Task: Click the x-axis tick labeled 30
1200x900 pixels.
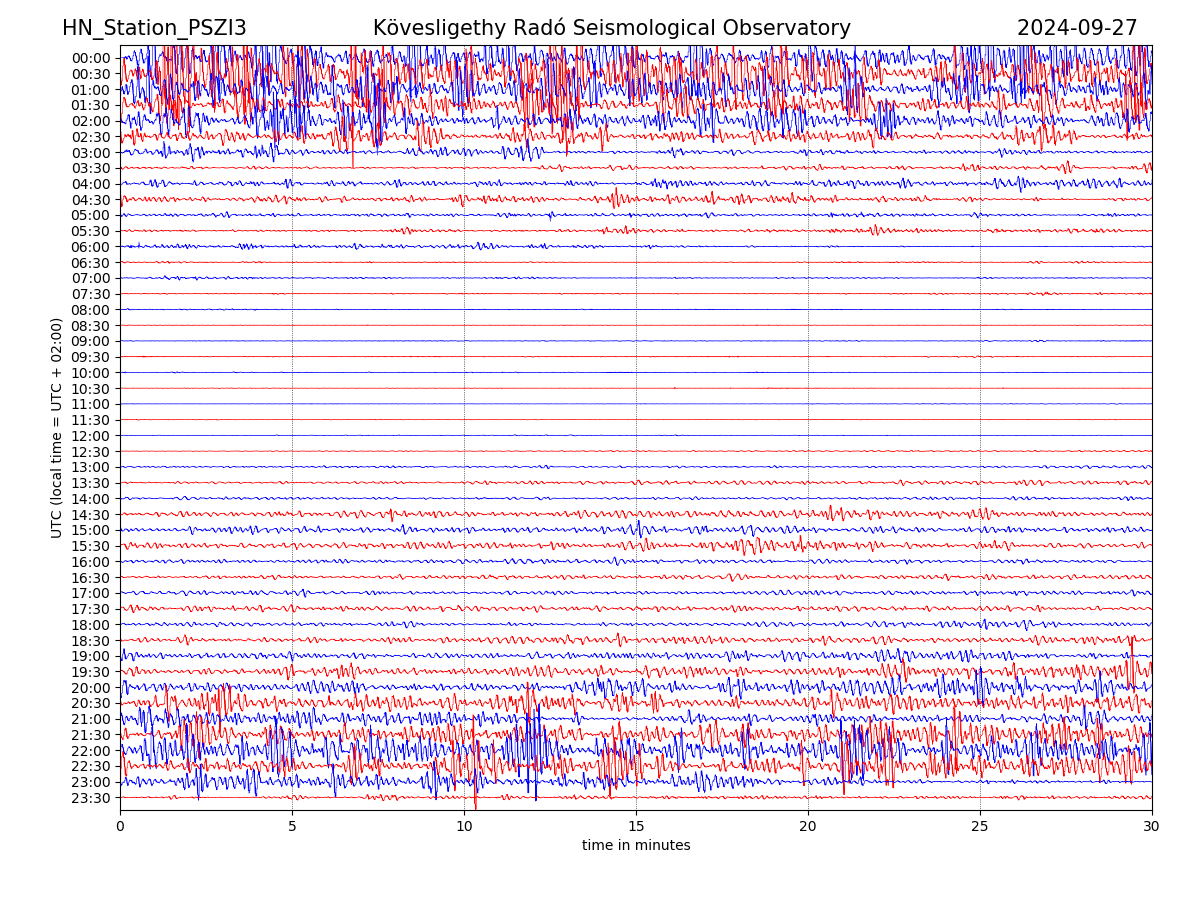Action: [x=1152, y=827]
